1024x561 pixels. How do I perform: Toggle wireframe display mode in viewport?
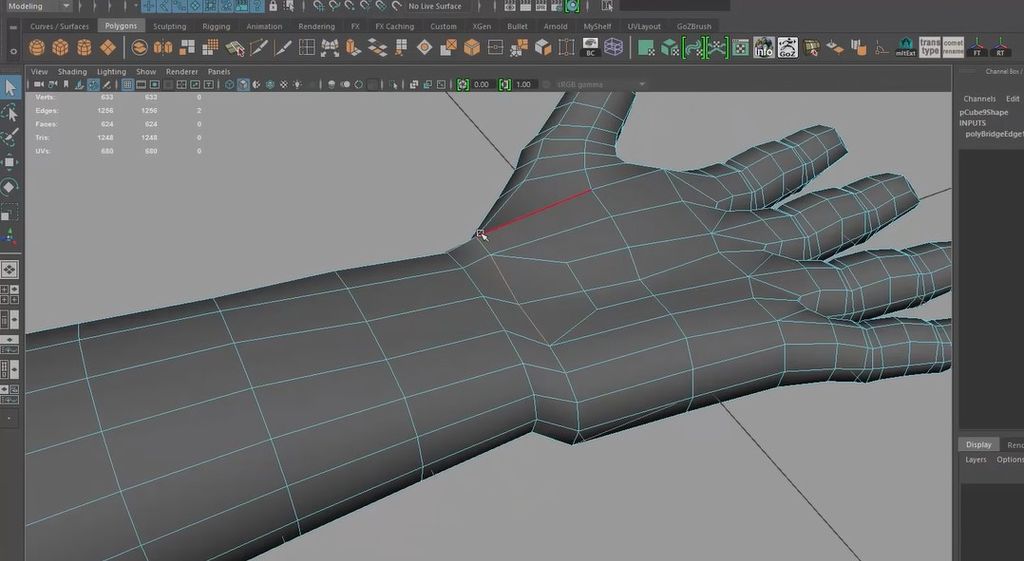click(229, 84)
